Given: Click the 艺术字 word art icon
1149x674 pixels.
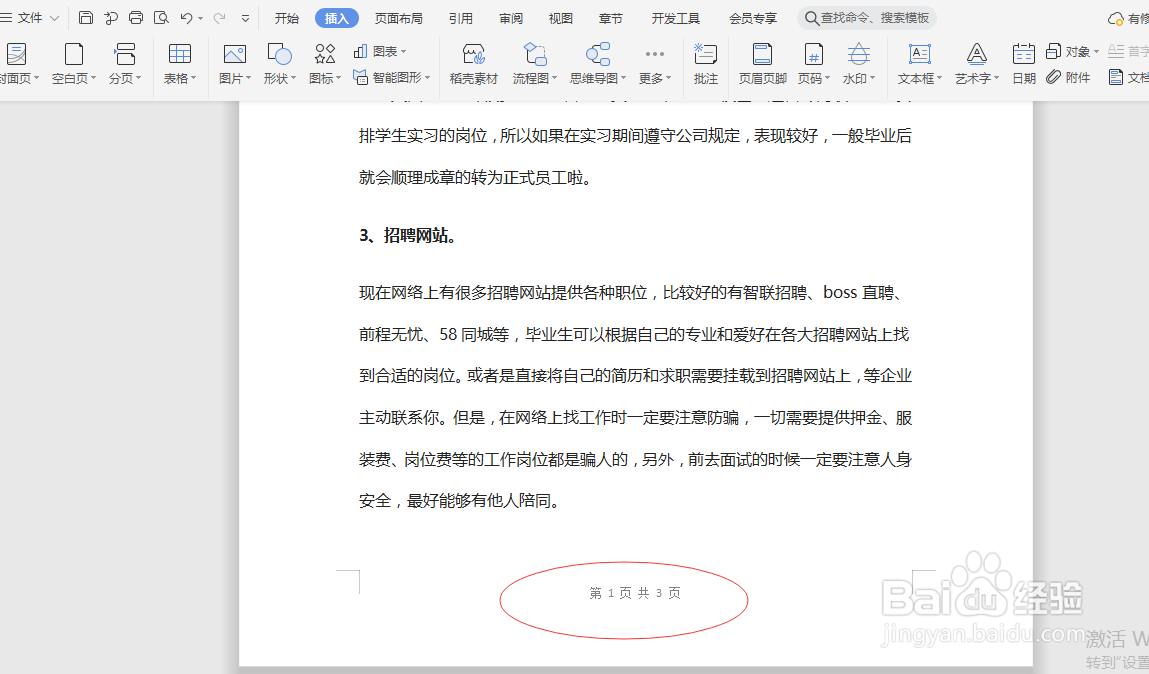Looking at the screenshot, I should pos(977,54).
